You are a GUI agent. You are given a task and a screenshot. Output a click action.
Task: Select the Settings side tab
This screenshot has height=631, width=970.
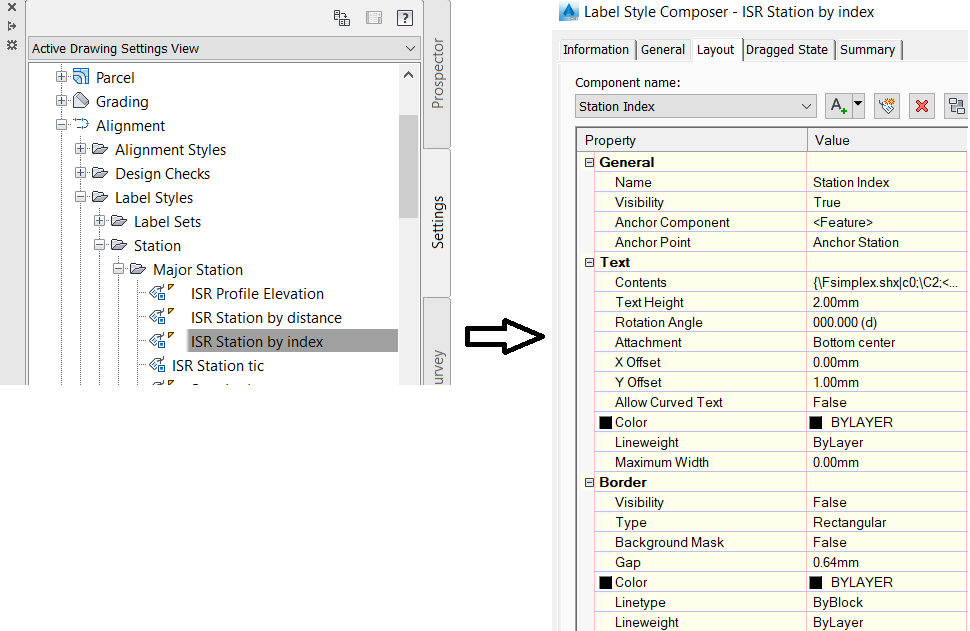click(437, 222)
